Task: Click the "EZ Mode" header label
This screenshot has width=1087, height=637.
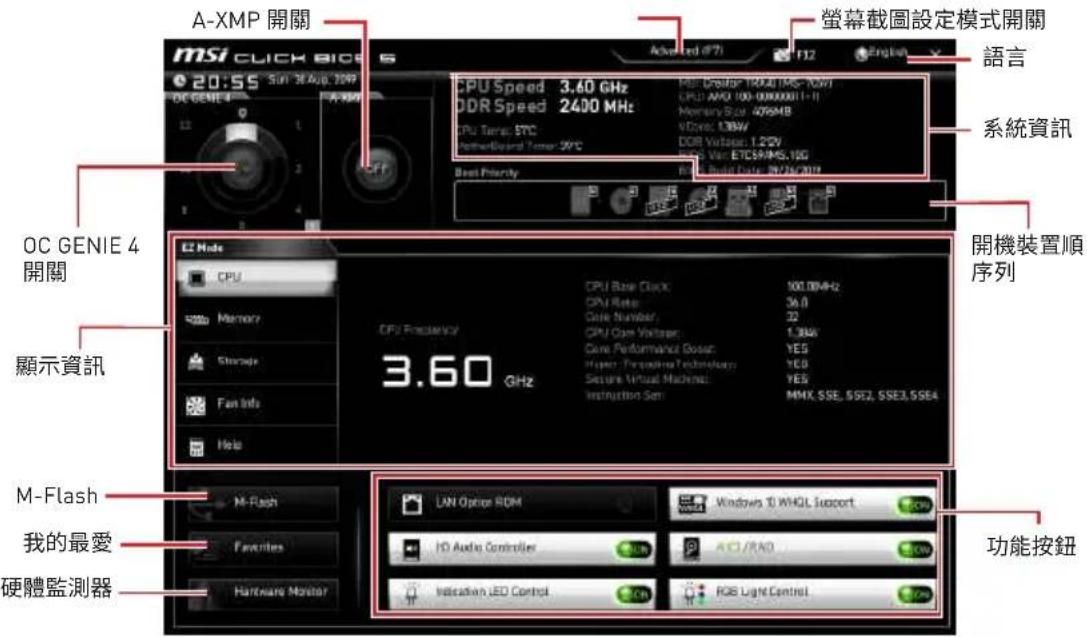Action: [x=202, y=247]
